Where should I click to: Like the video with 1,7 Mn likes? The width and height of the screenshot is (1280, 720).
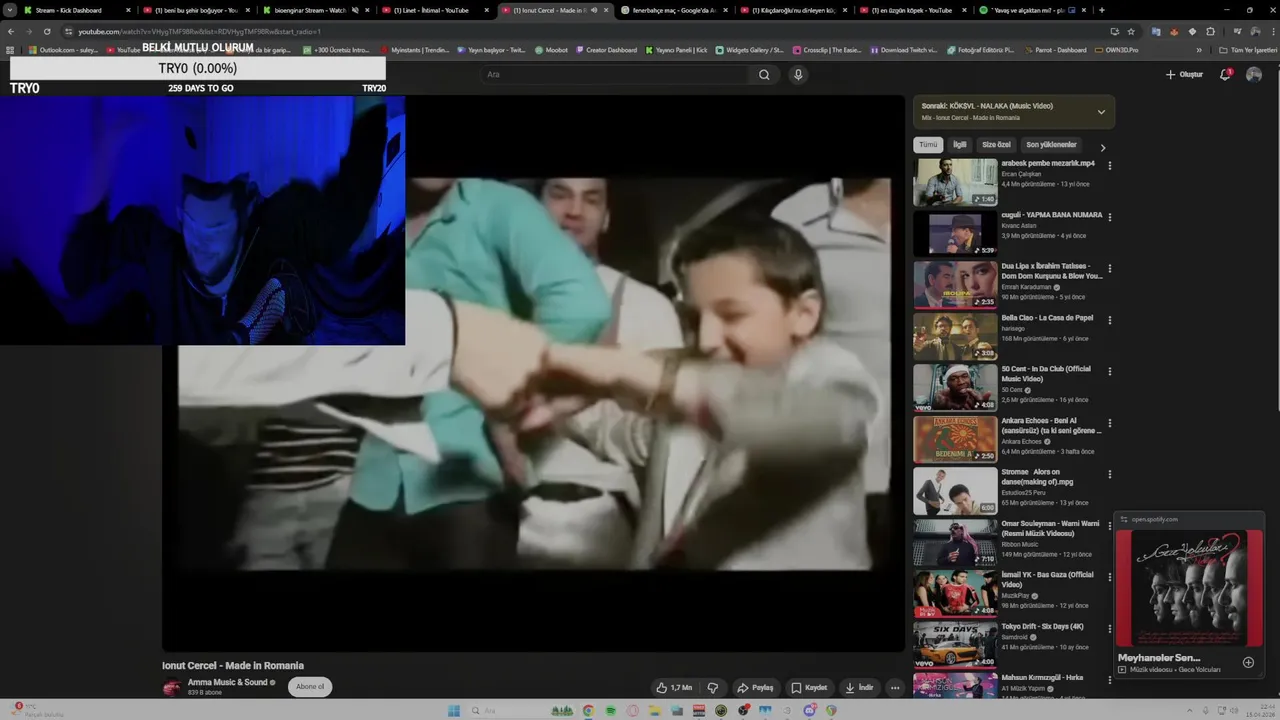click(674, 688)
